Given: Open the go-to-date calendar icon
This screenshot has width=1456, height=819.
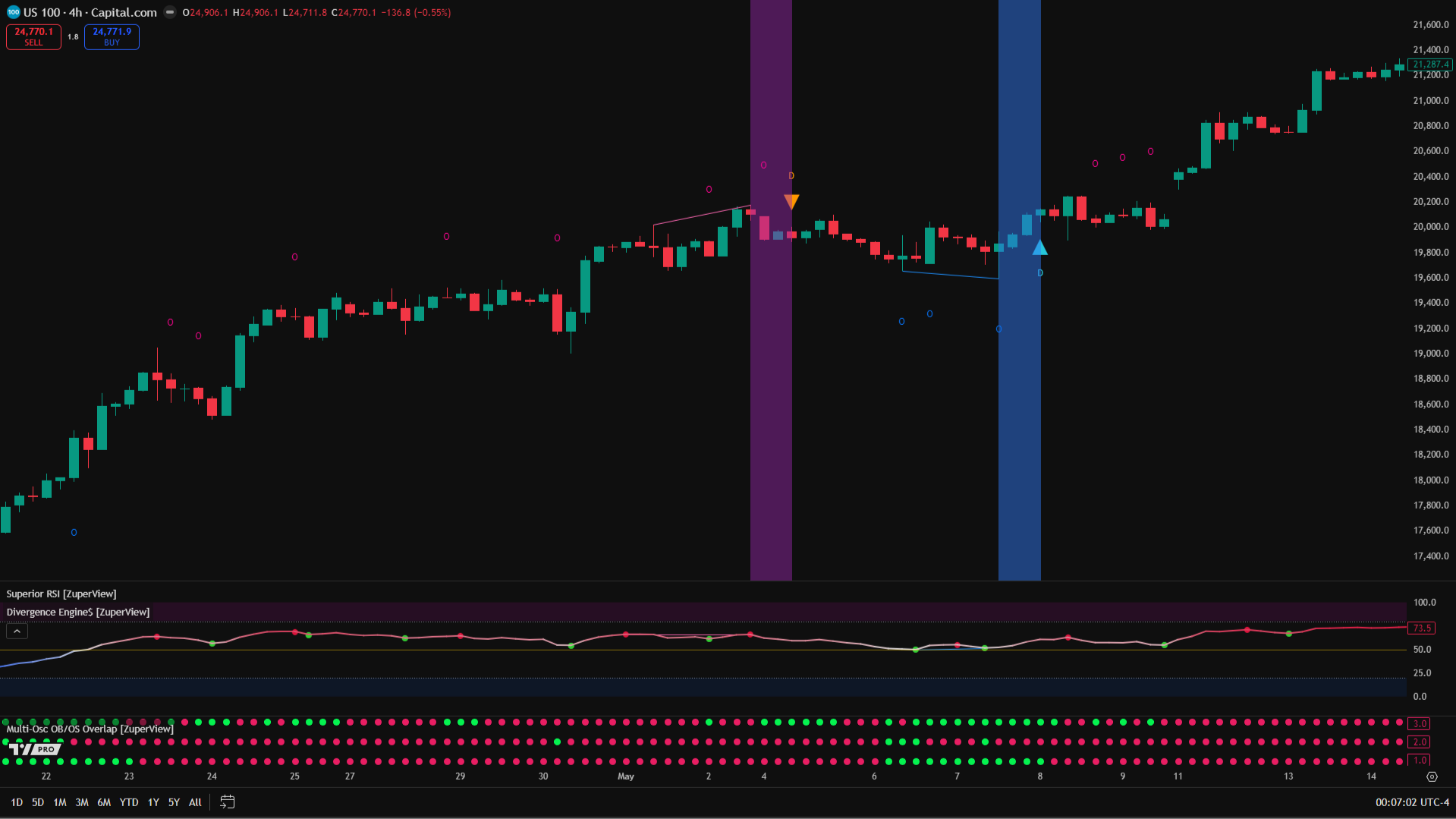Looking at the screenshot, I should (227, 802).
